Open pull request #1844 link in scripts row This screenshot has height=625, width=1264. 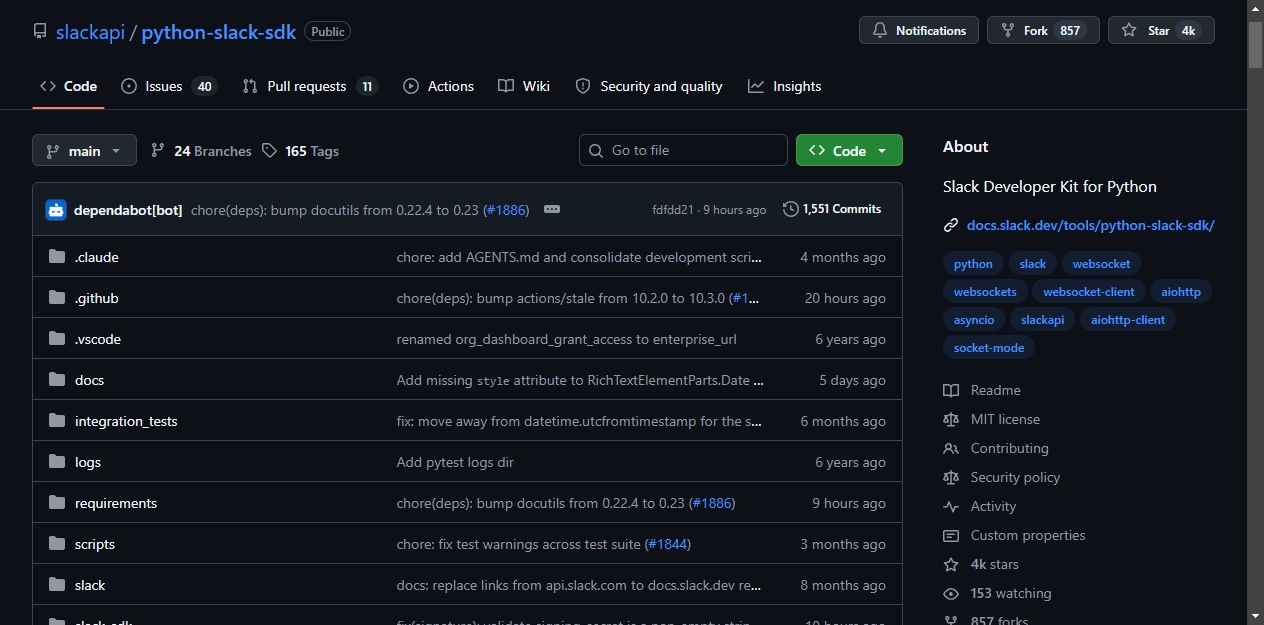pyautogui.click(x=667, y=544)
